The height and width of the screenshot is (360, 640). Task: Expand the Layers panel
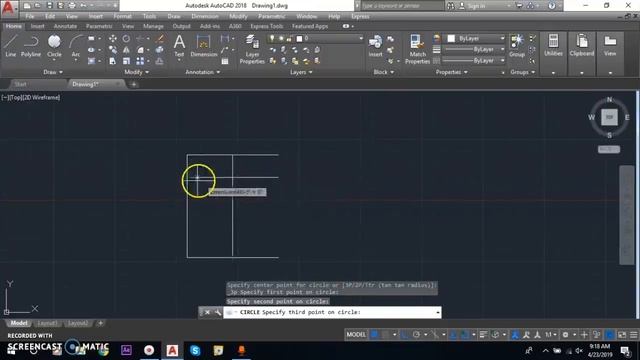tap(301, 72)
